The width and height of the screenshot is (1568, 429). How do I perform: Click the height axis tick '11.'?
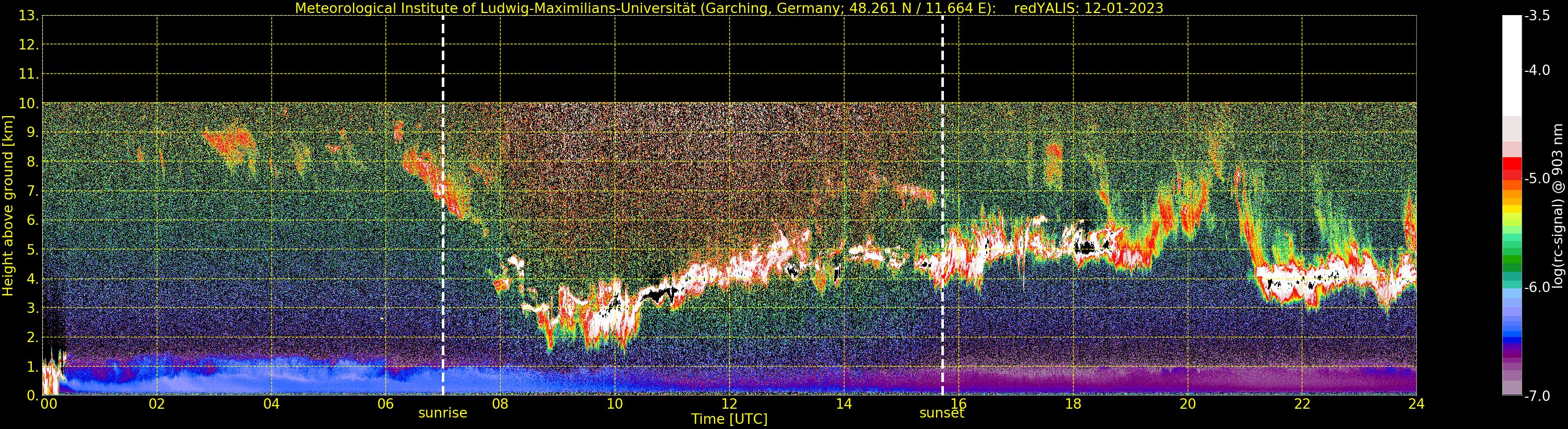(29, 74)
